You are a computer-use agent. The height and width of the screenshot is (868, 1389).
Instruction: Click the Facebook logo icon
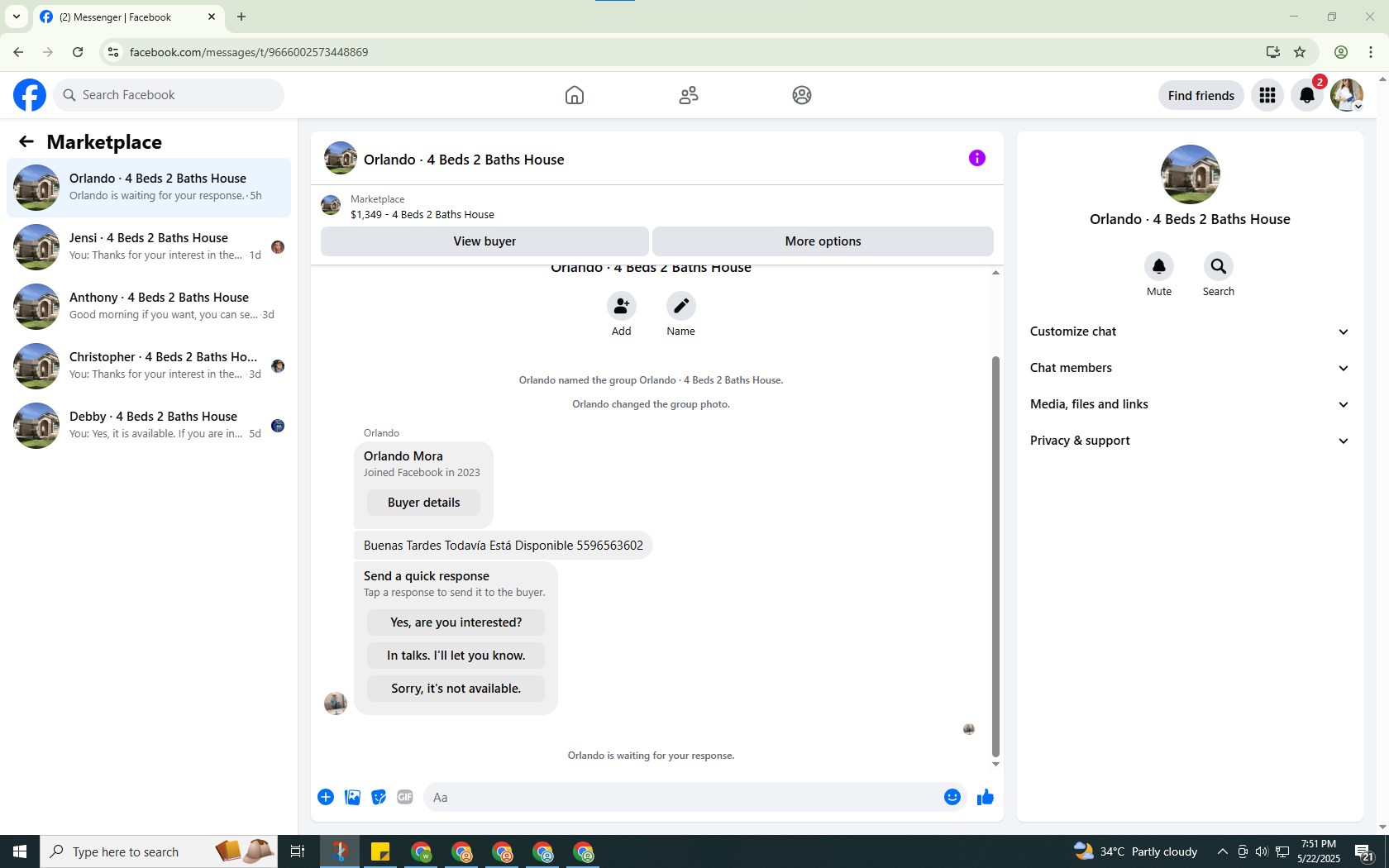click(30, 95)
